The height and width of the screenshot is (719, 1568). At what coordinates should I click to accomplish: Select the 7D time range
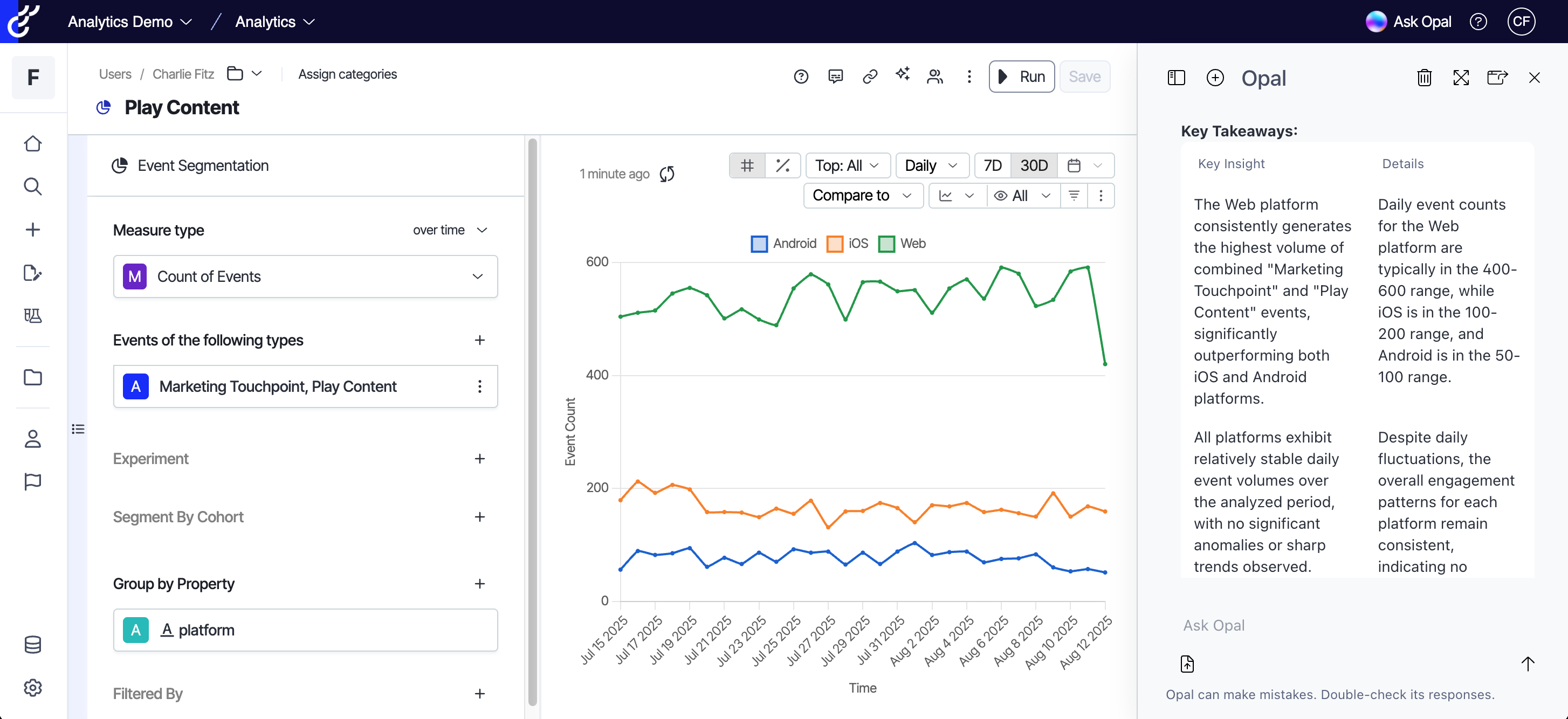(x=992, y=165)
